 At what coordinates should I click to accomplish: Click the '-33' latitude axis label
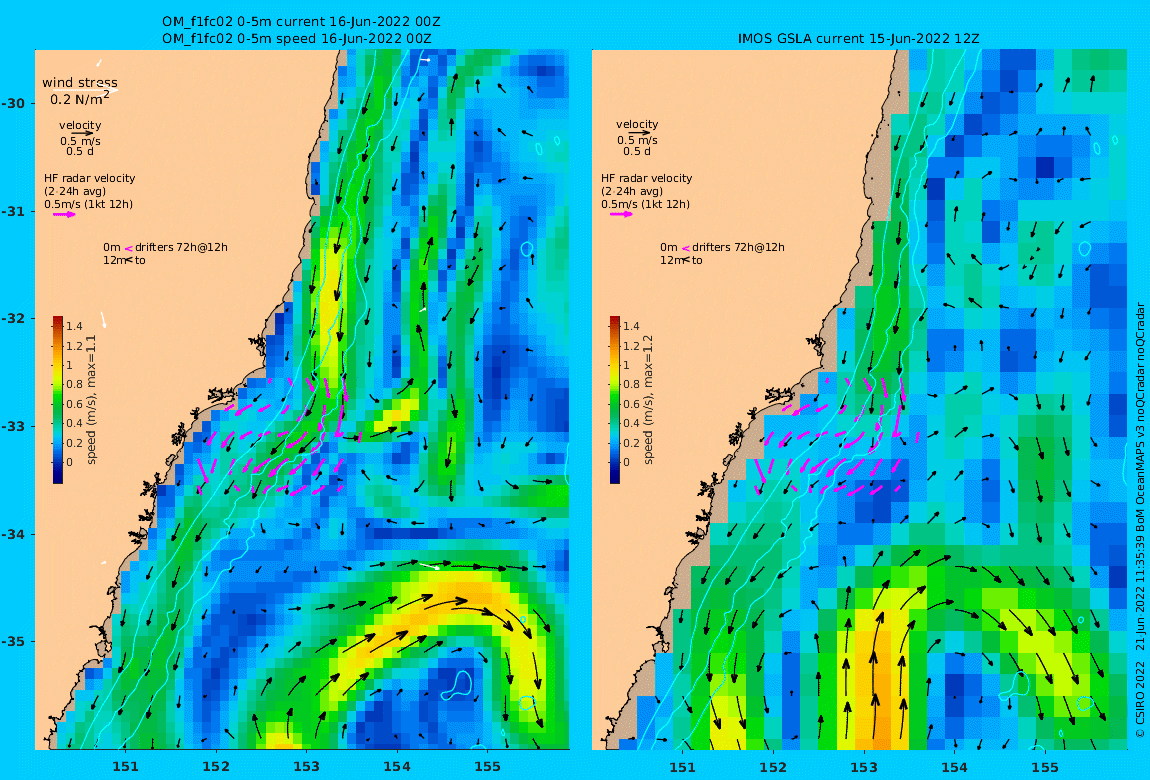click(x=13, y=426)
